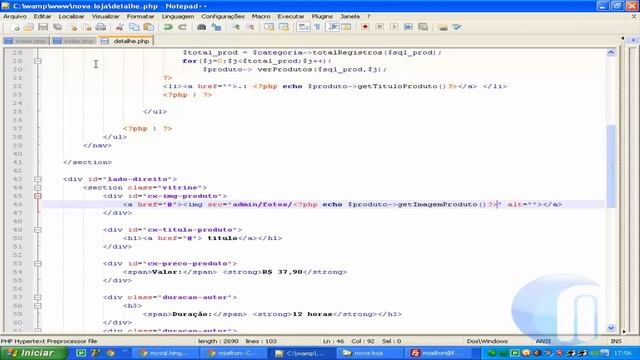Collapse the h3 fold at line 58
640x360 pixels.
pyautogui.click(x=38, y=306)
